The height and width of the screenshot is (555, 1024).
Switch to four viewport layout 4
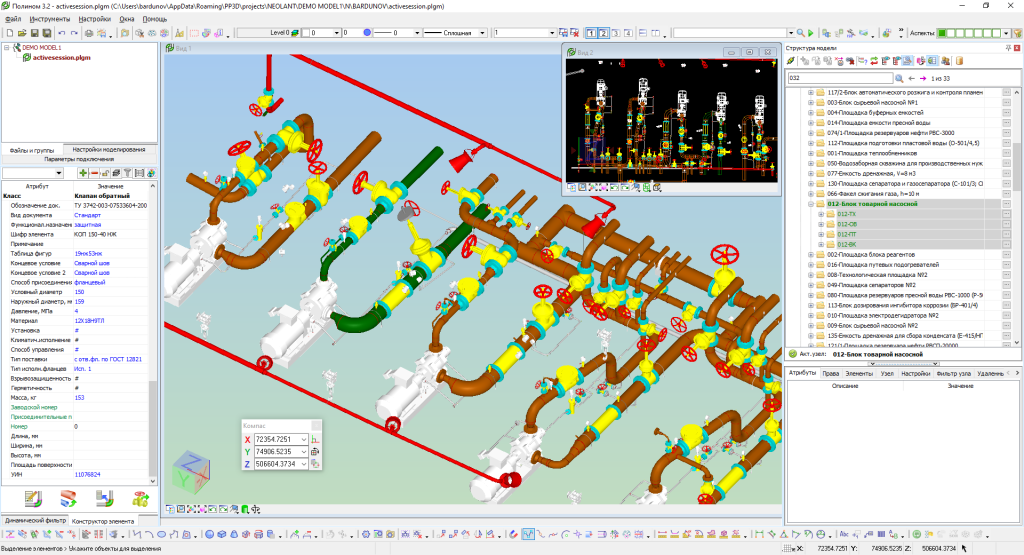628,33
